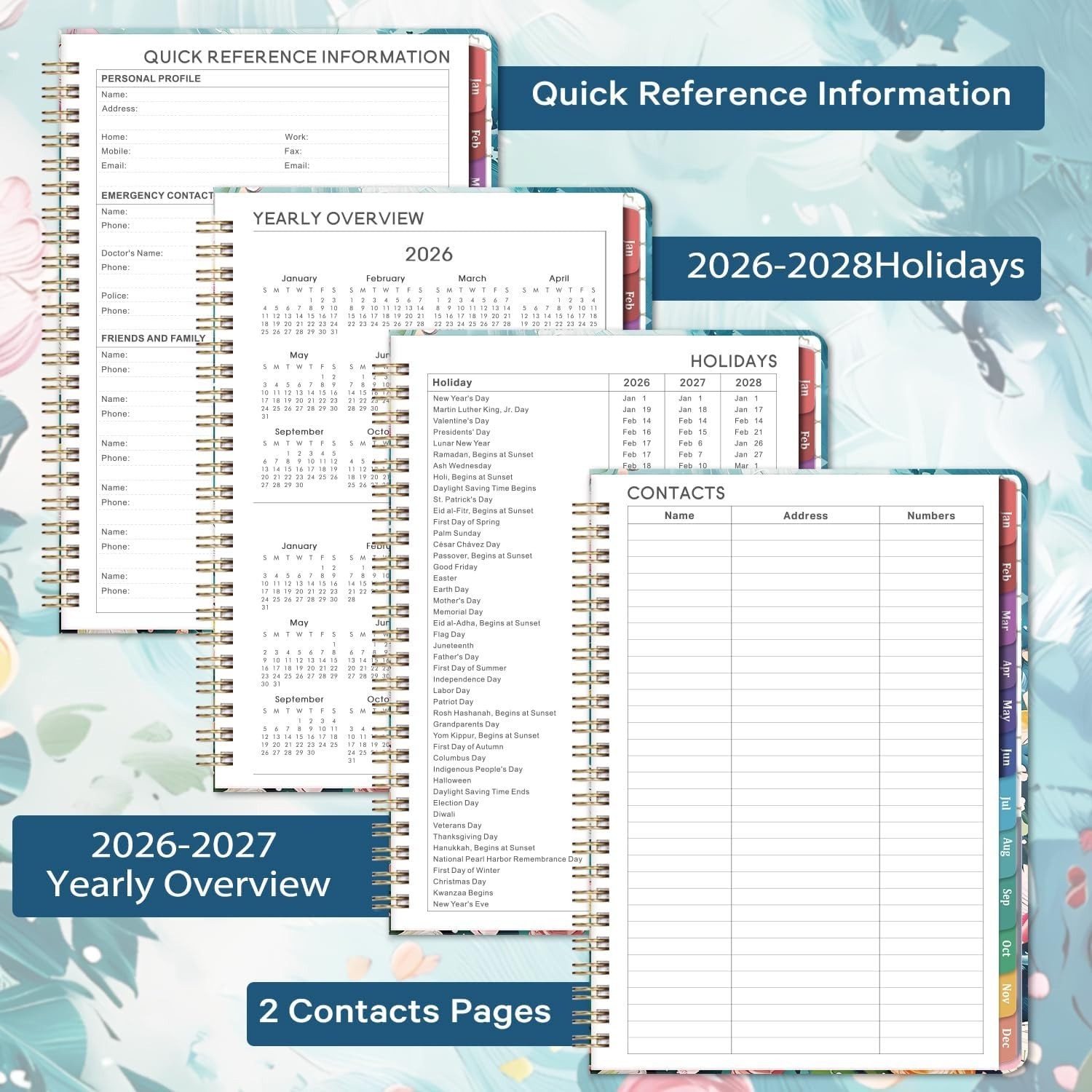This screenshot has height=1092, width=1092.
Task: Click the April calendar title in Yearly Overview
Action: (559, 278)
